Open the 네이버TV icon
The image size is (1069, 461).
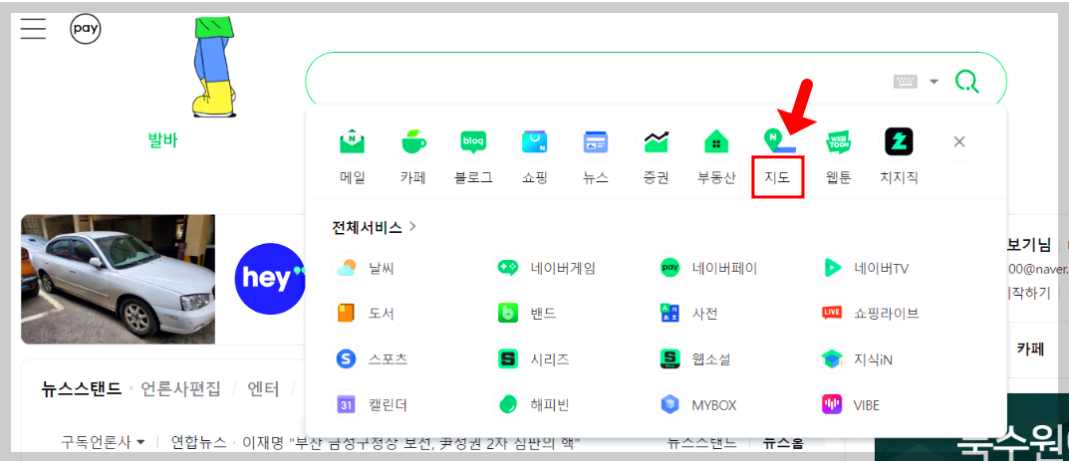[831, 268]
